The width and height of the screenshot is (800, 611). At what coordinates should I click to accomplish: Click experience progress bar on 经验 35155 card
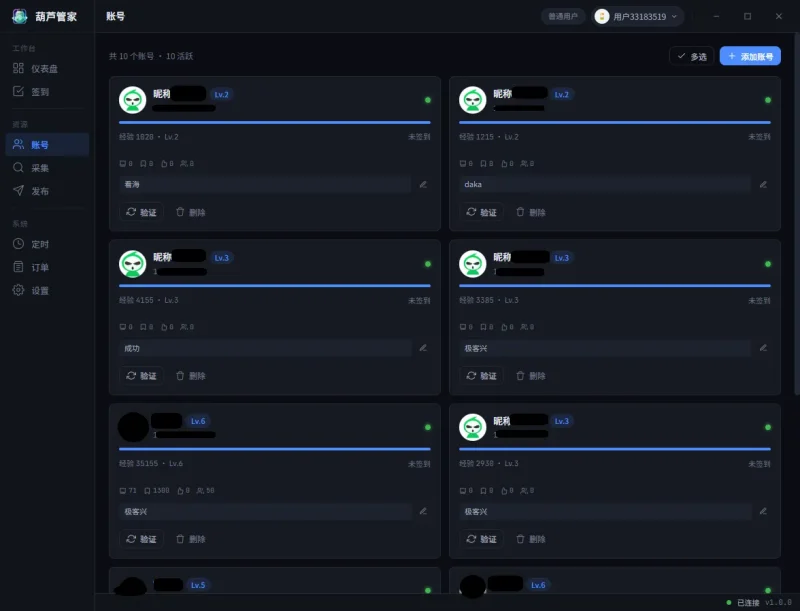pos(274,449)
